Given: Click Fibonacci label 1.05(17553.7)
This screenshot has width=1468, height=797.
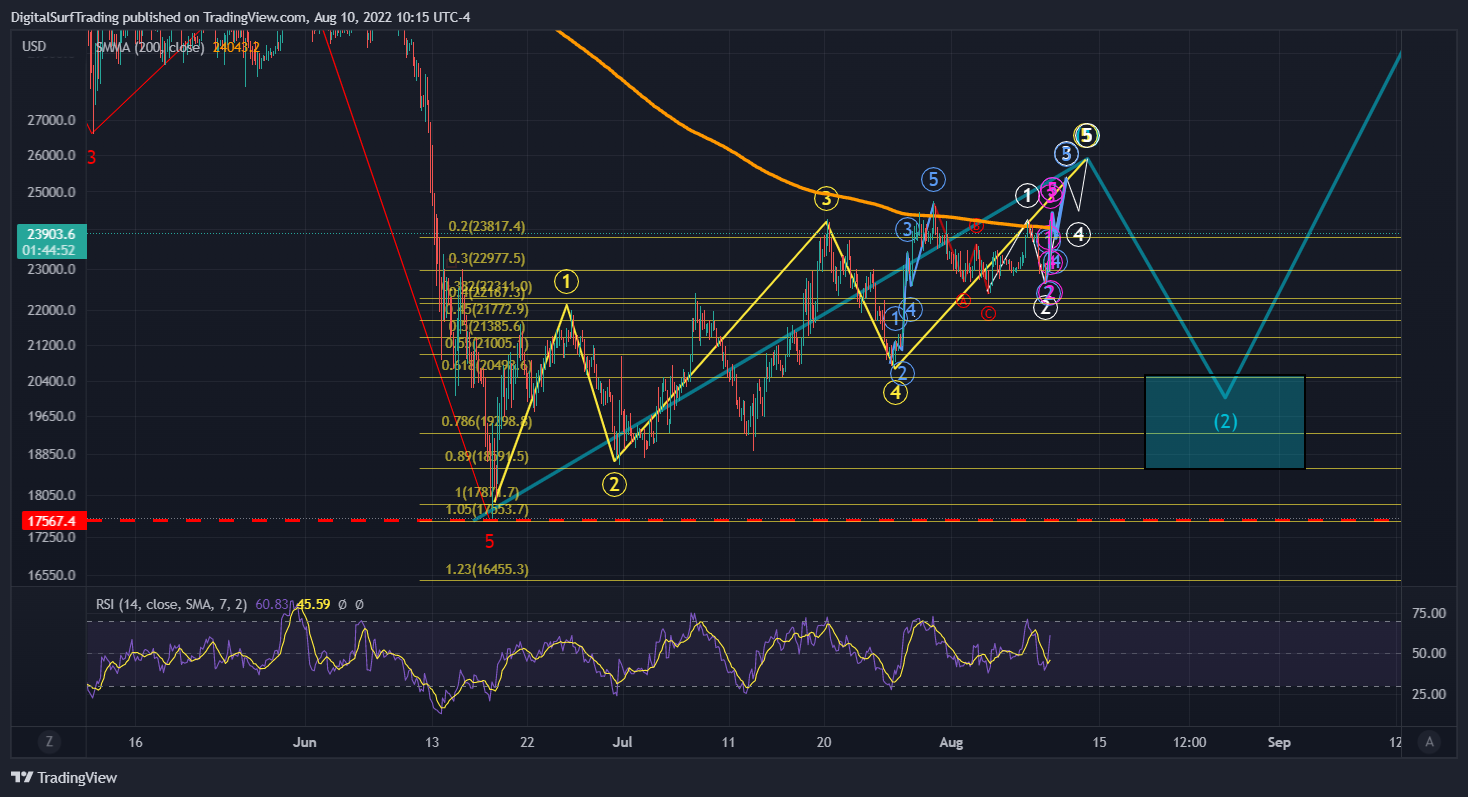Looking at the screenshot, I should coord(487,509).
